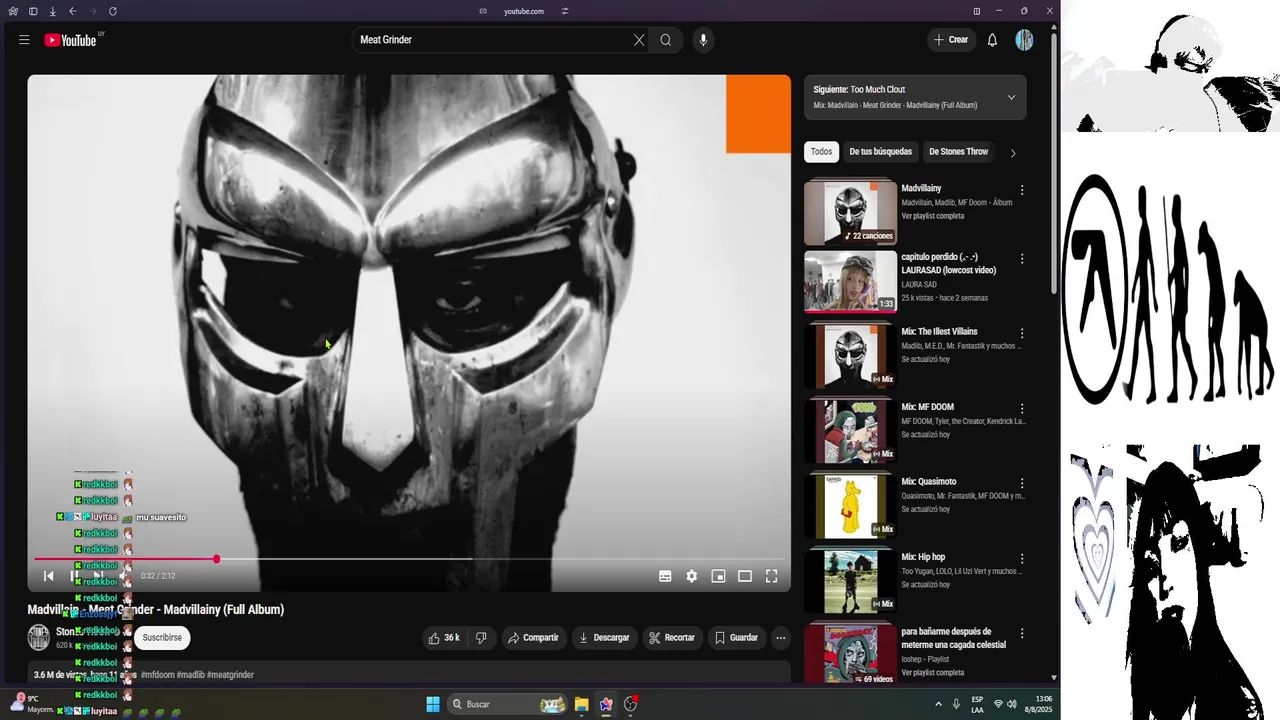Toggle browser sidebar panel icon
Screen dimensions: 1280x720
32,11
